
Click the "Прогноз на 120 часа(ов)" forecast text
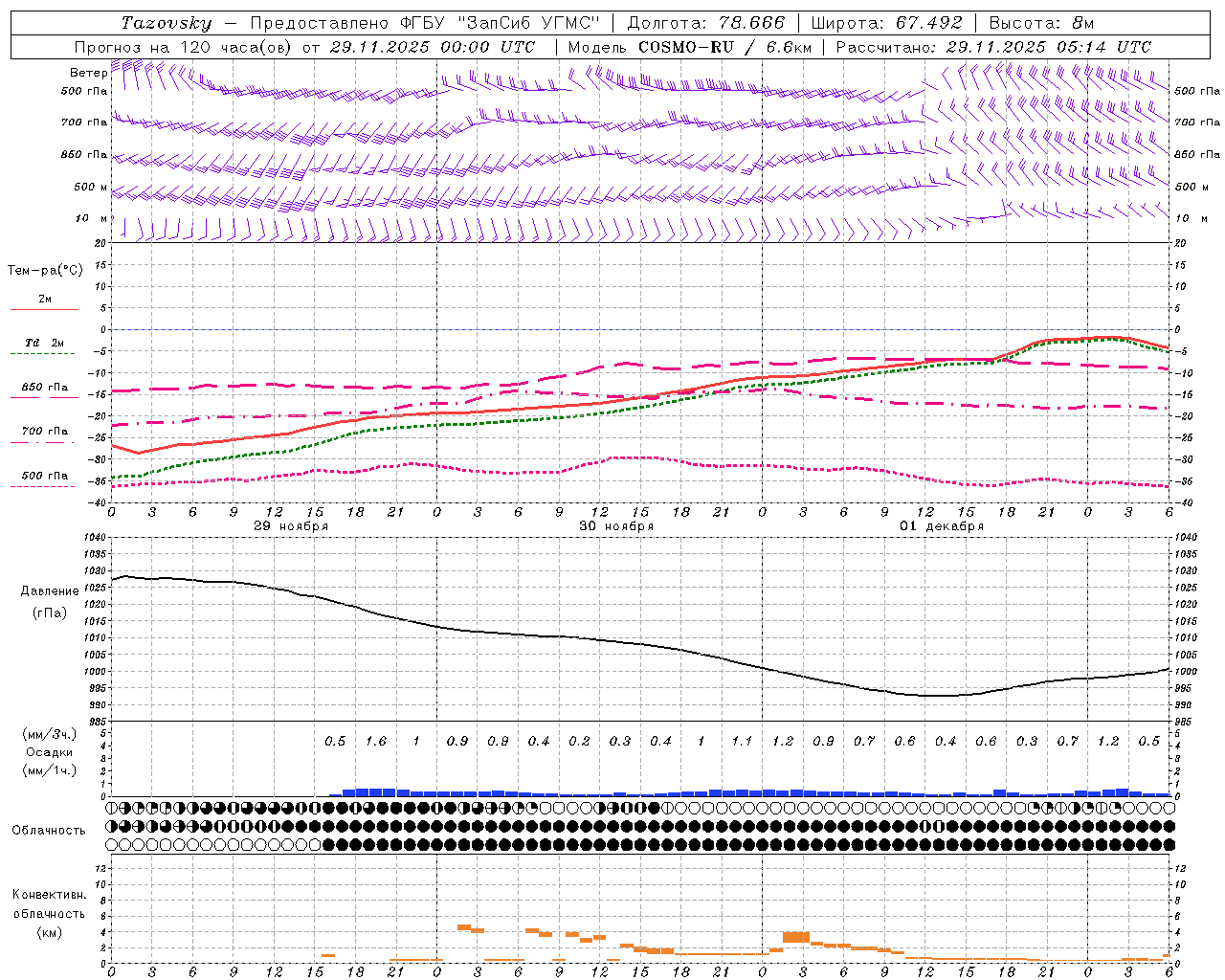(x=184, y=46)
